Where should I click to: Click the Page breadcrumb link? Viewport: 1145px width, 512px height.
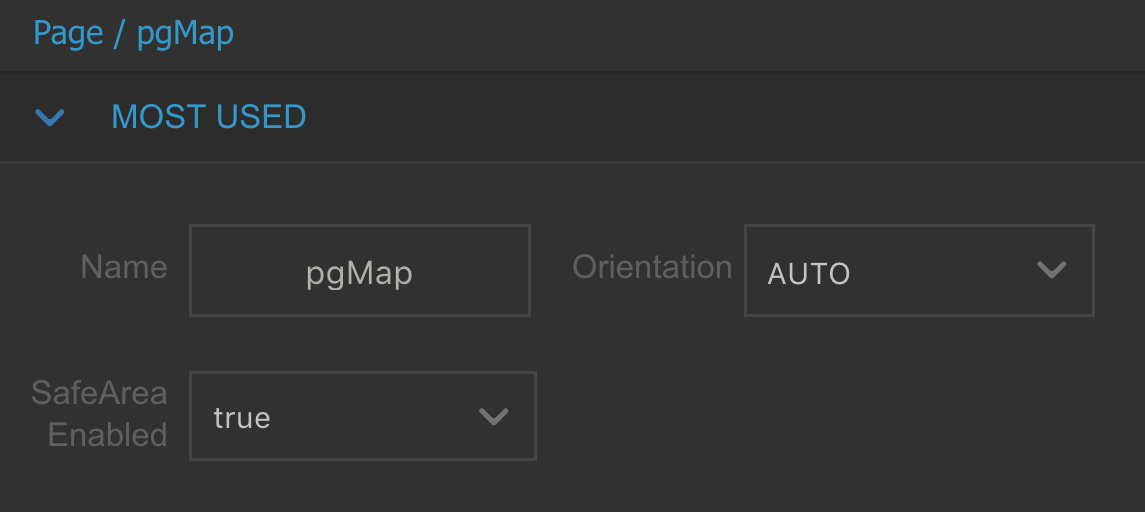point(68,34)
